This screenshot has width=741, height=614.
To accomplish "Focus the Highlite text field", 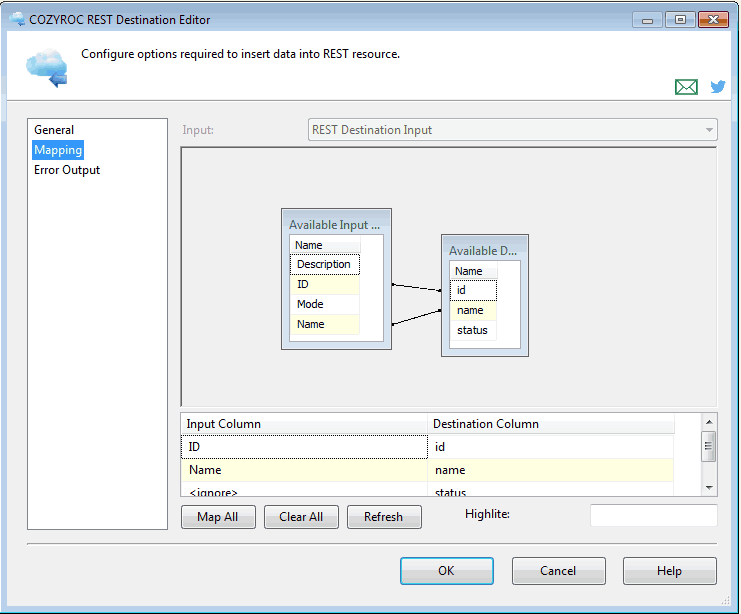I will coord(654,515).
